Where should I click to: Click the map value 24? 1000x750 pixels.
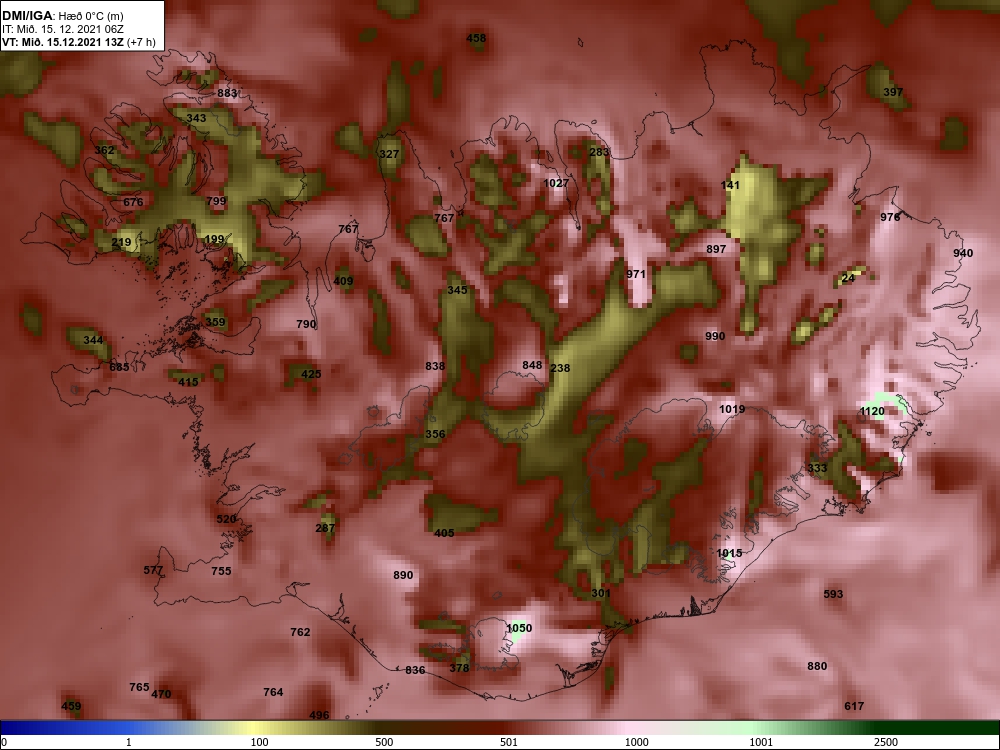coord(848,279)
